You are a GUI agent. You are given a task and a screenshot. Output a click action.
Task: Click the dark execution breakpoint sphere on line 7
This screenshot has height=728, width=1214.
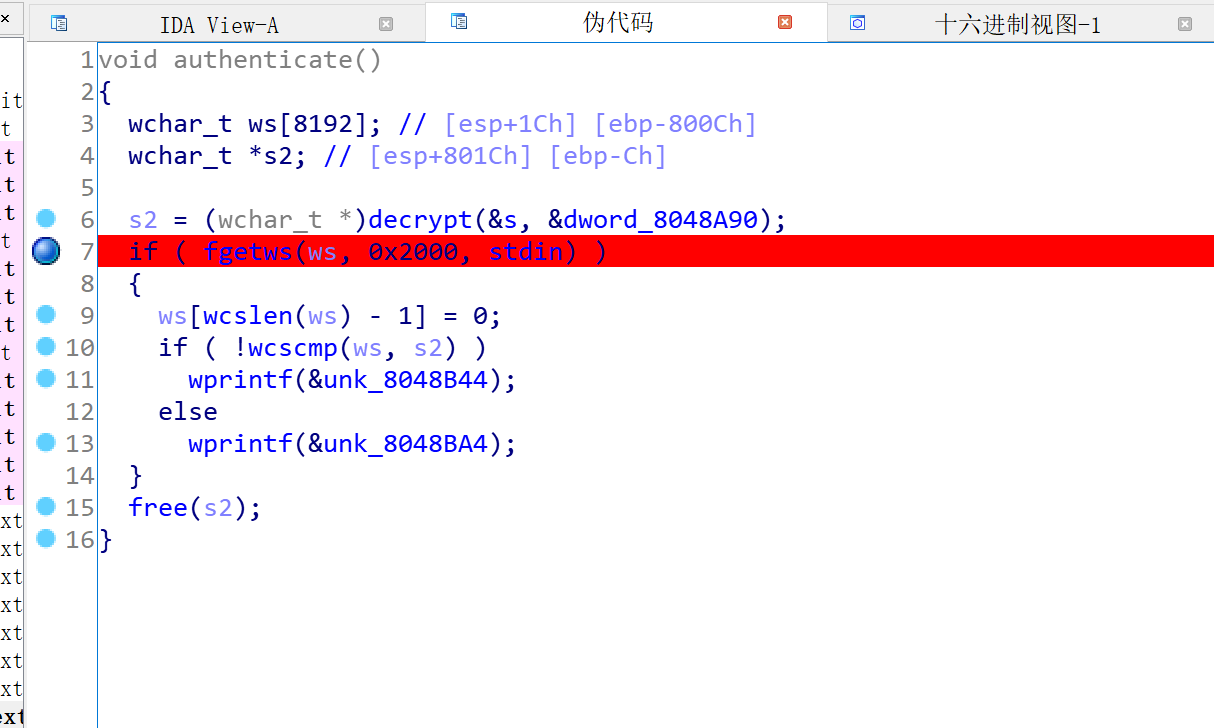[x=46, y=251]
